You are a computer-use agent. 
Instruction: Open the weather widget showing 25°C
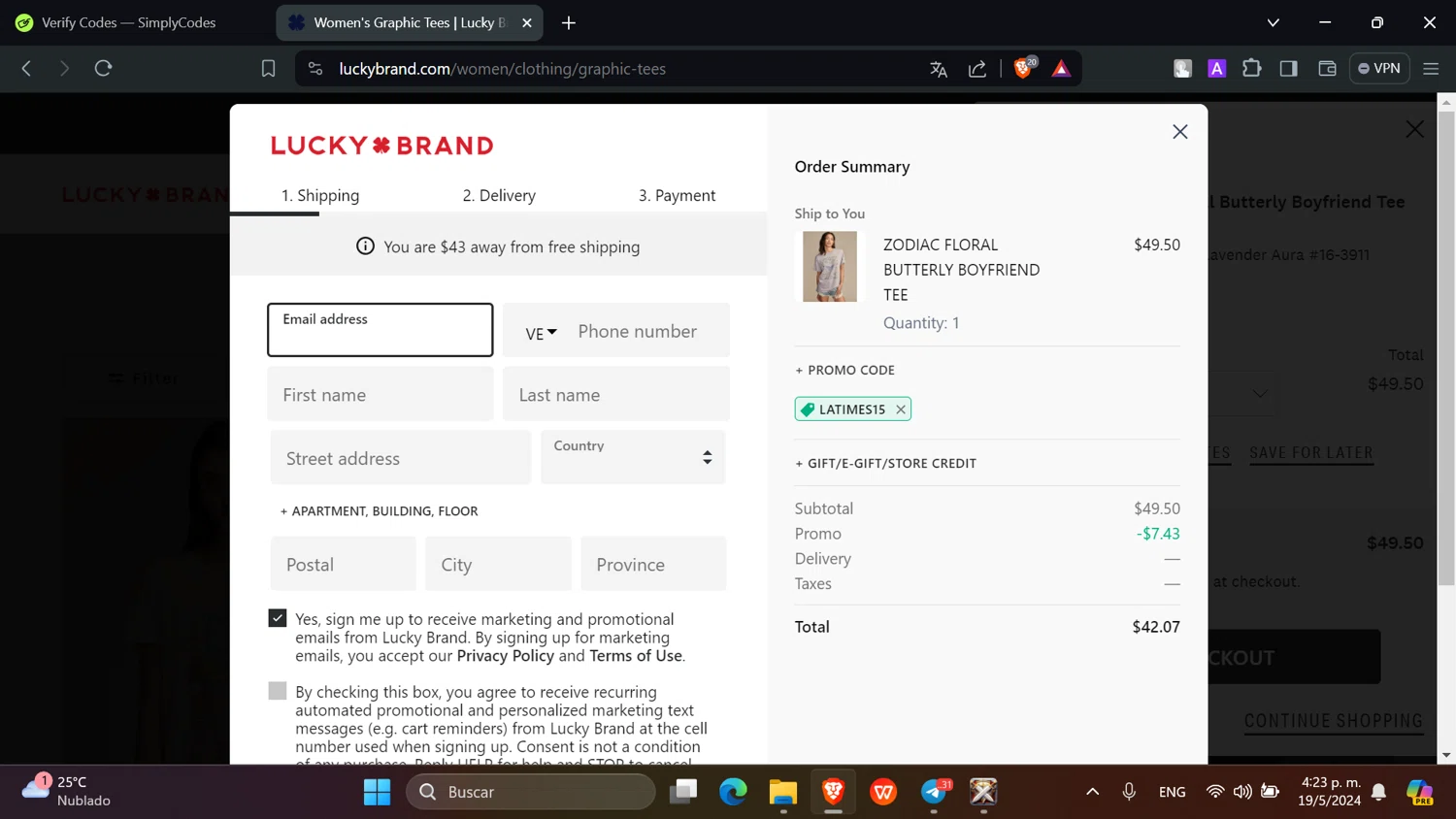66,791
